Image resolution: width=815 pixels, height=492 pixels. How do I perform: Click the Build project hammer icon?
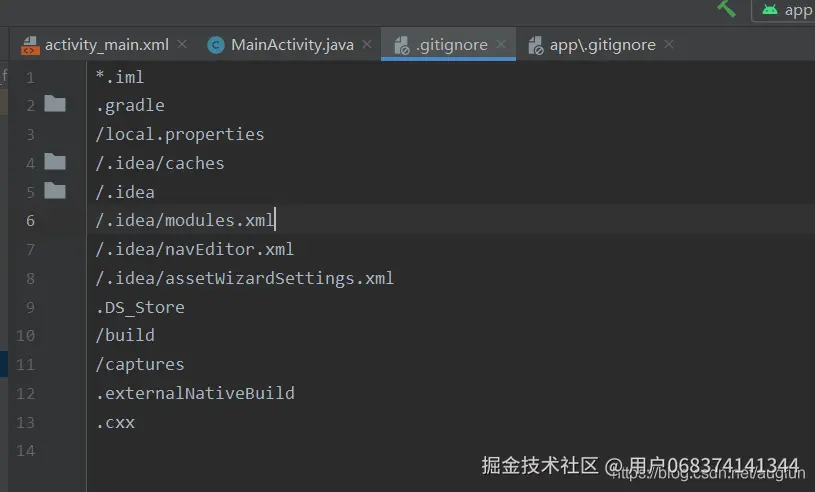(727, 8)
